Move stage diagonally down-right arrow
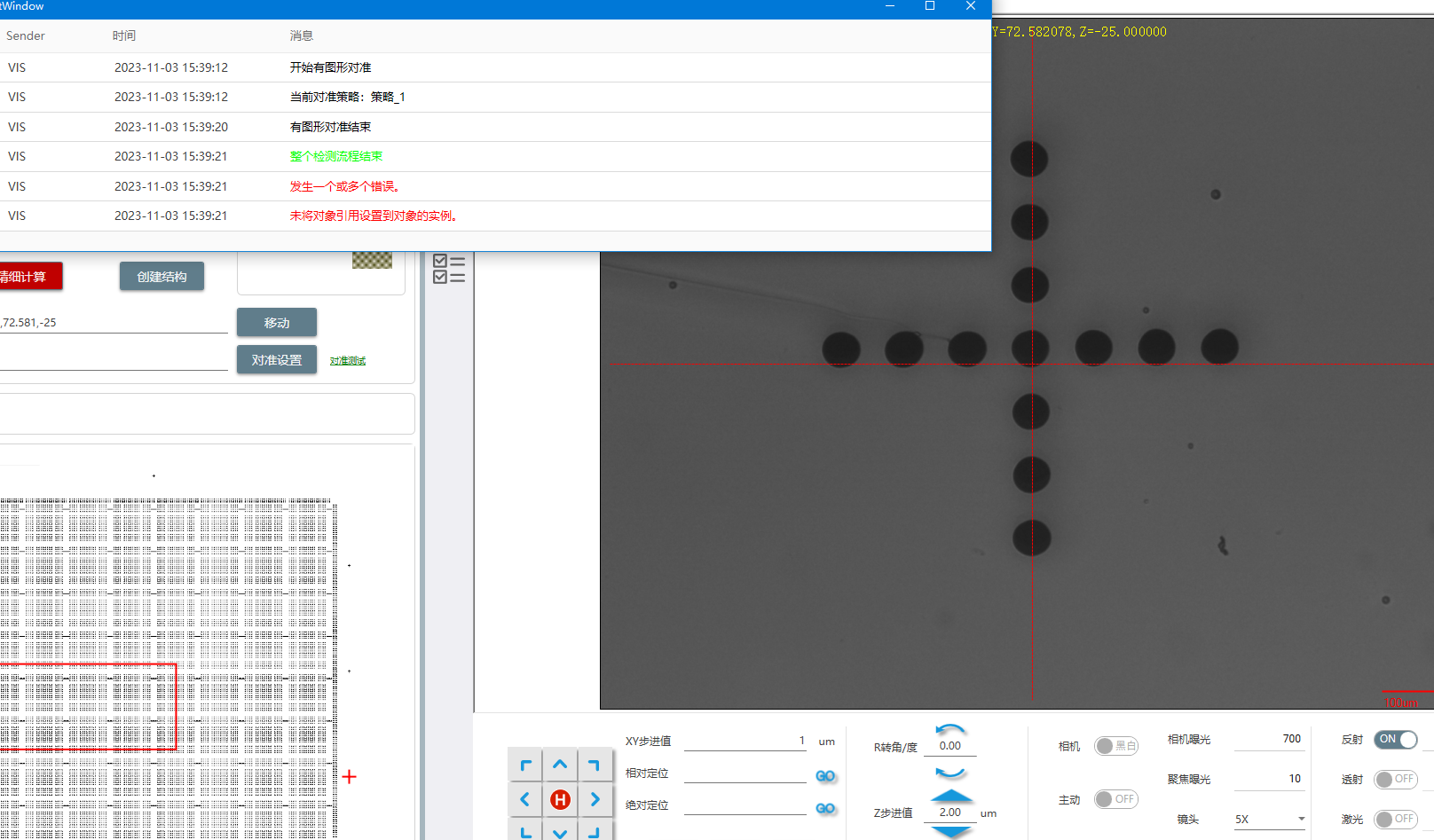 tap(595, 830)
